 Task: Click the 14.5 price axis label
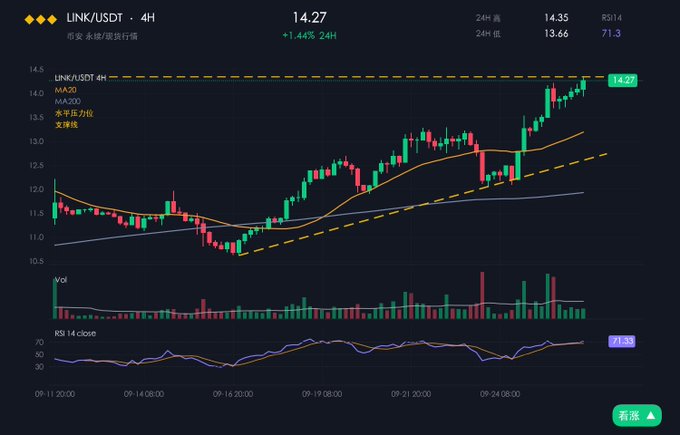(36, 69)
